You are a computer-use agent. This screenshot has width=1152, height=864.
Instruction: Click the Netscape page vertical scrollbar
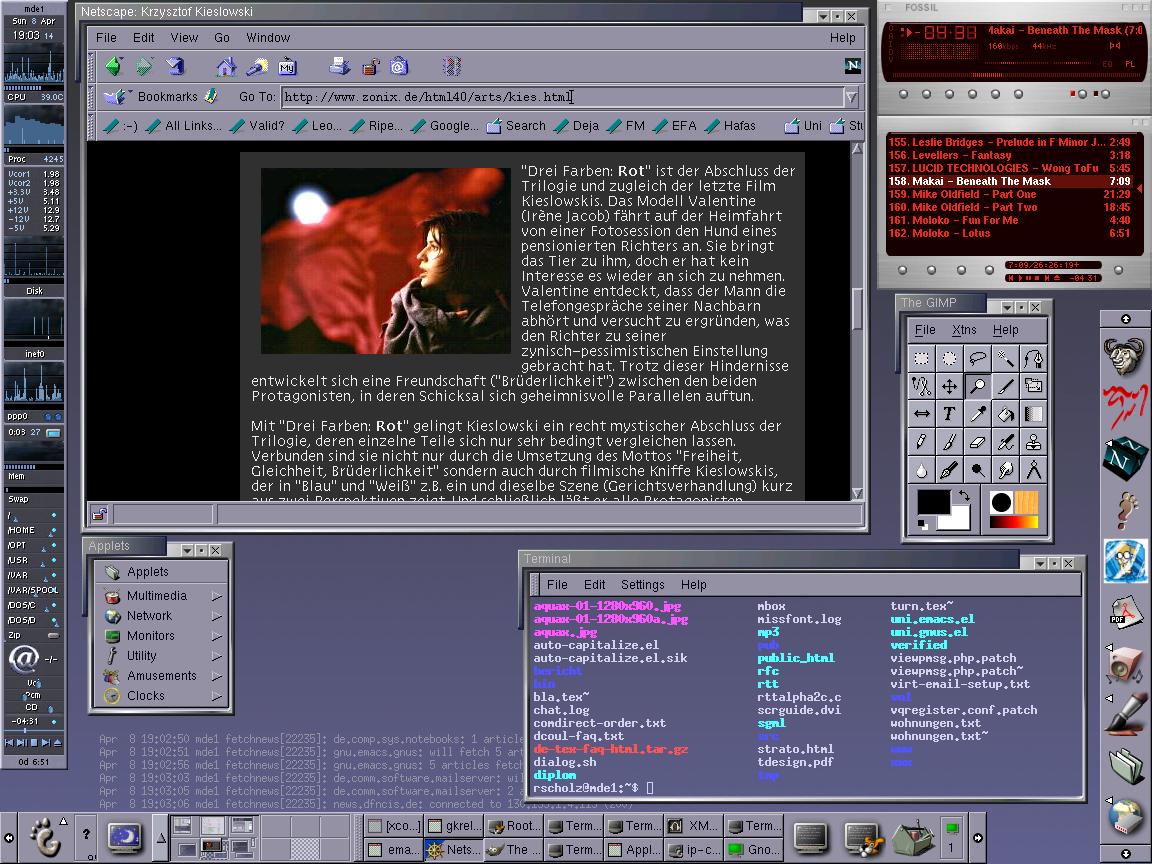(x=857, y=320)
